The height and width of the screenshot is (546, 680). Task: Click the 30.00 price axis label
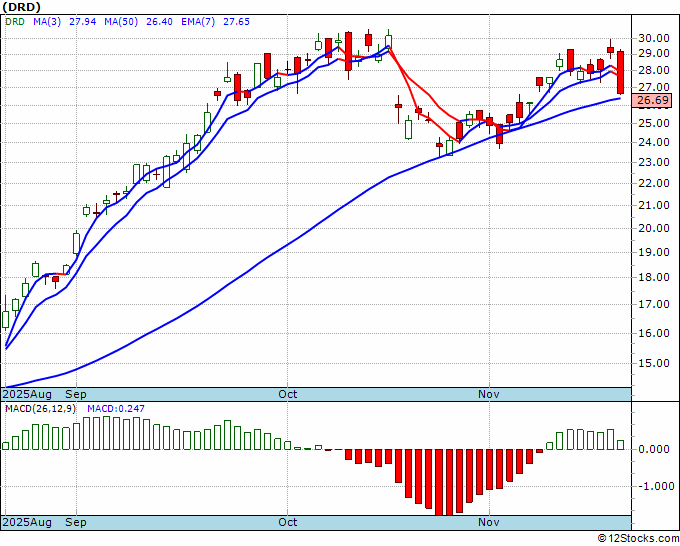coord(654,38)
